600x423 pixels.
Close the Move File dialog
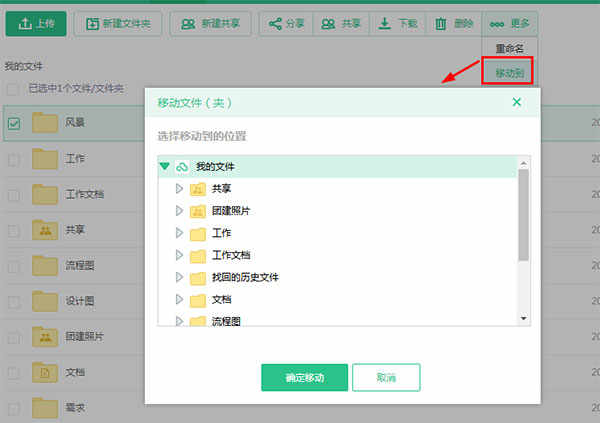[517, 101]
